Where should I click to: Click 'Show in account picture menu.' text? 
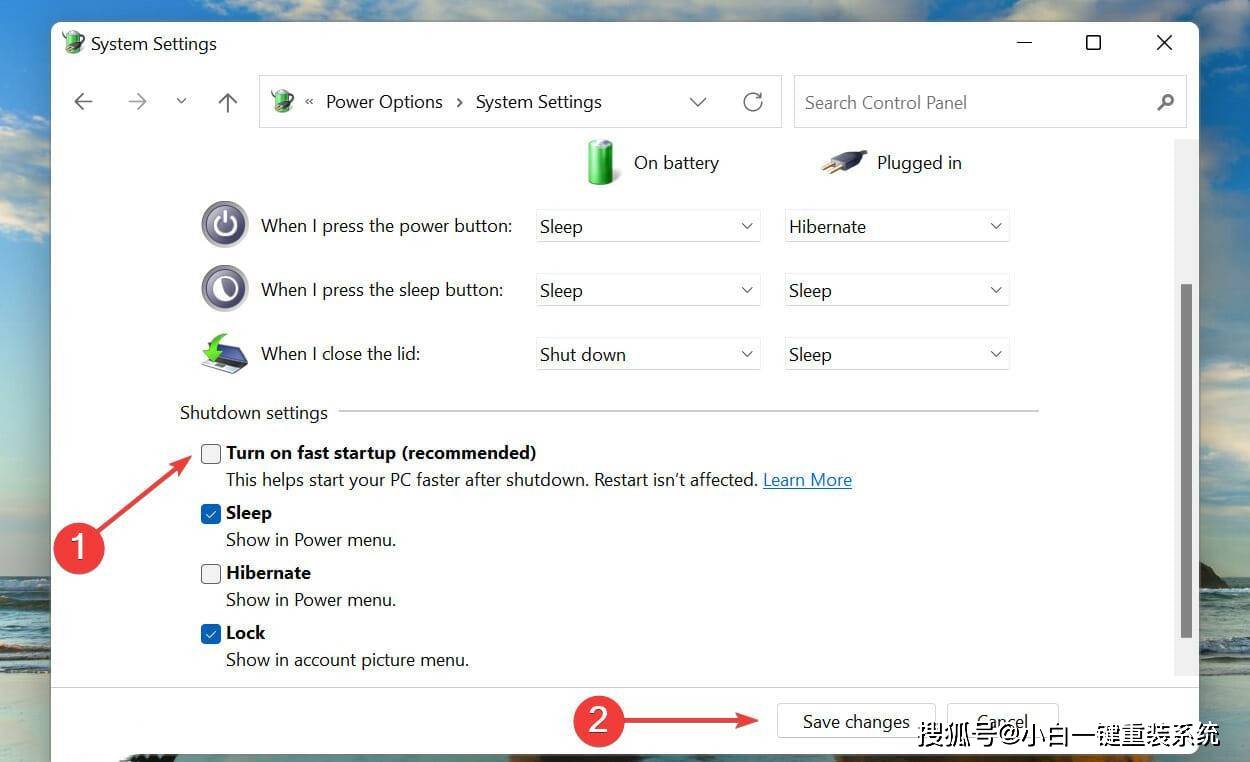point(347,660)
